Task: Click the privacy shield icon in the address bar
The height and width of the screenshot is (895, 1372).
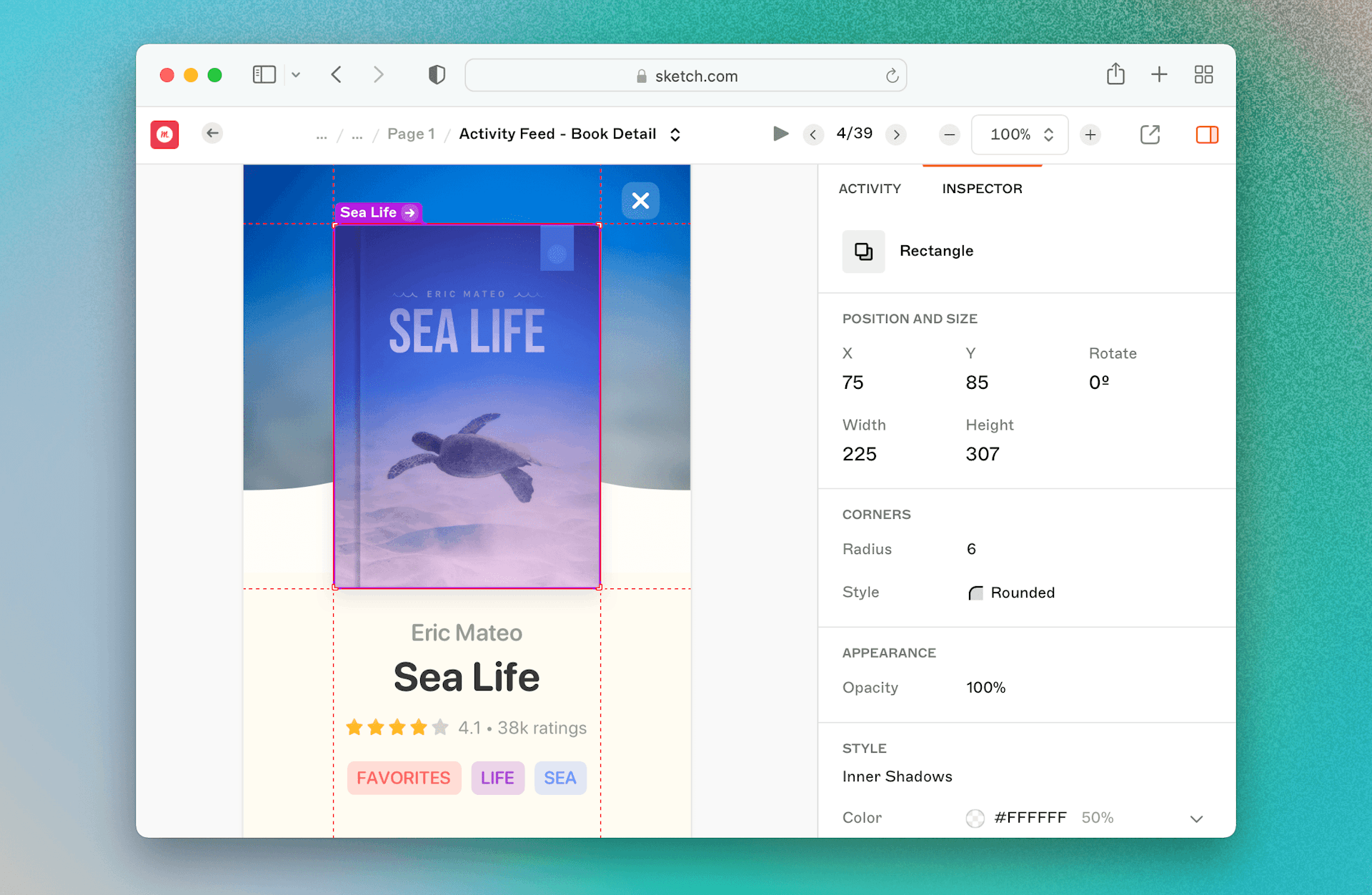Action: coord(436,74)
